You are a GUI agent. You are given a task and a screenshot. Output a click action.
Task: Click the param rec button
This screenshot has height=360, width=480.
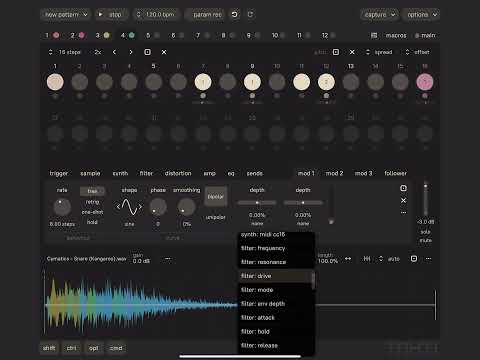(x=207, y=15)
